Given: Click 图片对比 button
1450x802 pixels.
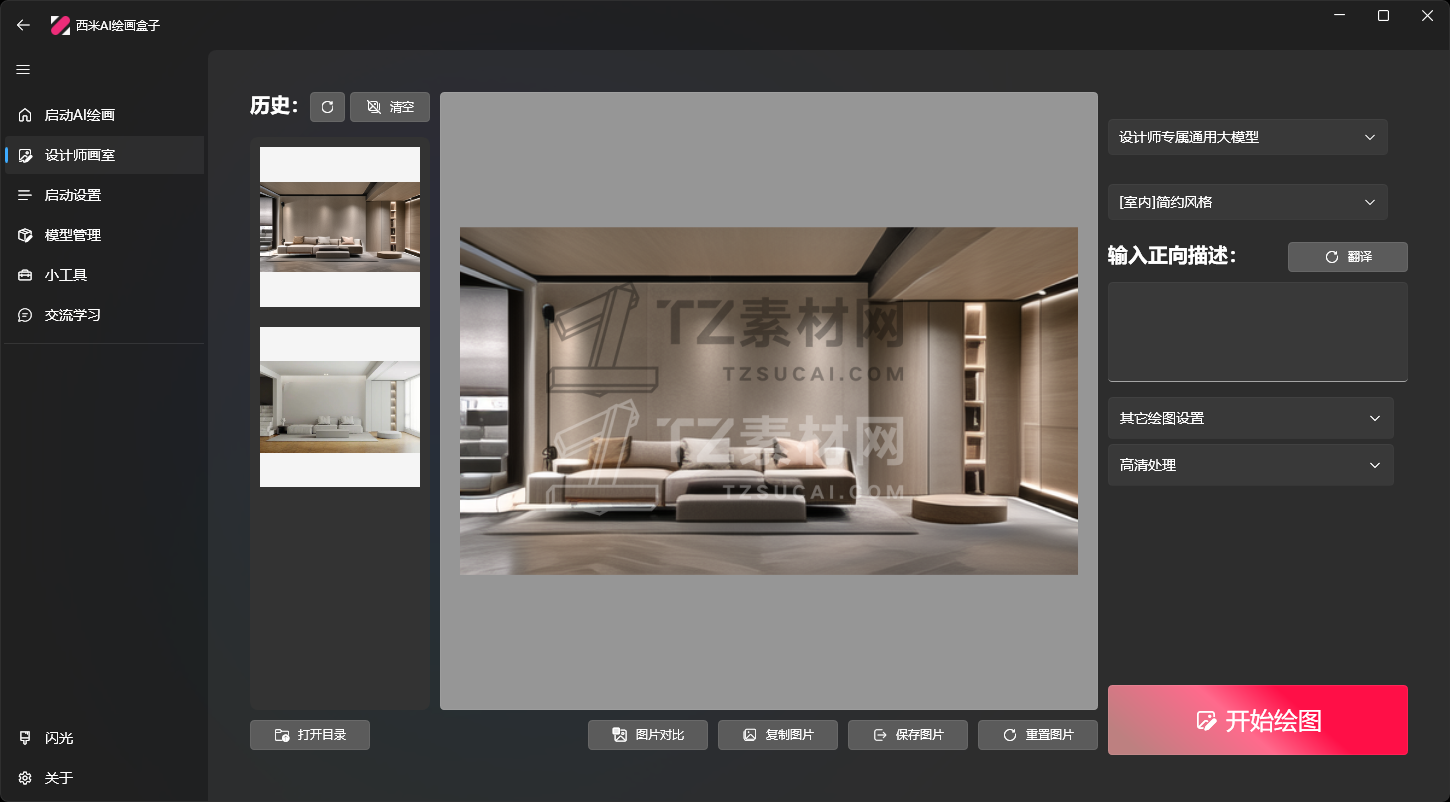Looking at the screenshot, I should point(648,735).
